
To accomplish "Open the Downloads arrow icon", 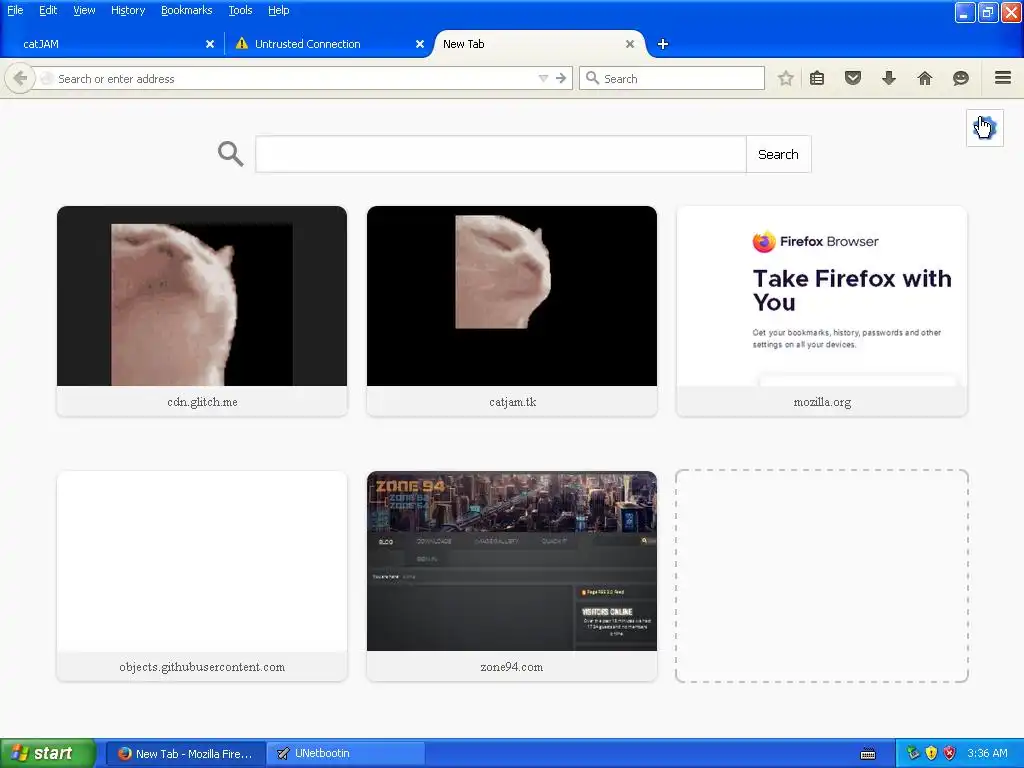I will pyautogui.click(x=889, y=78).
